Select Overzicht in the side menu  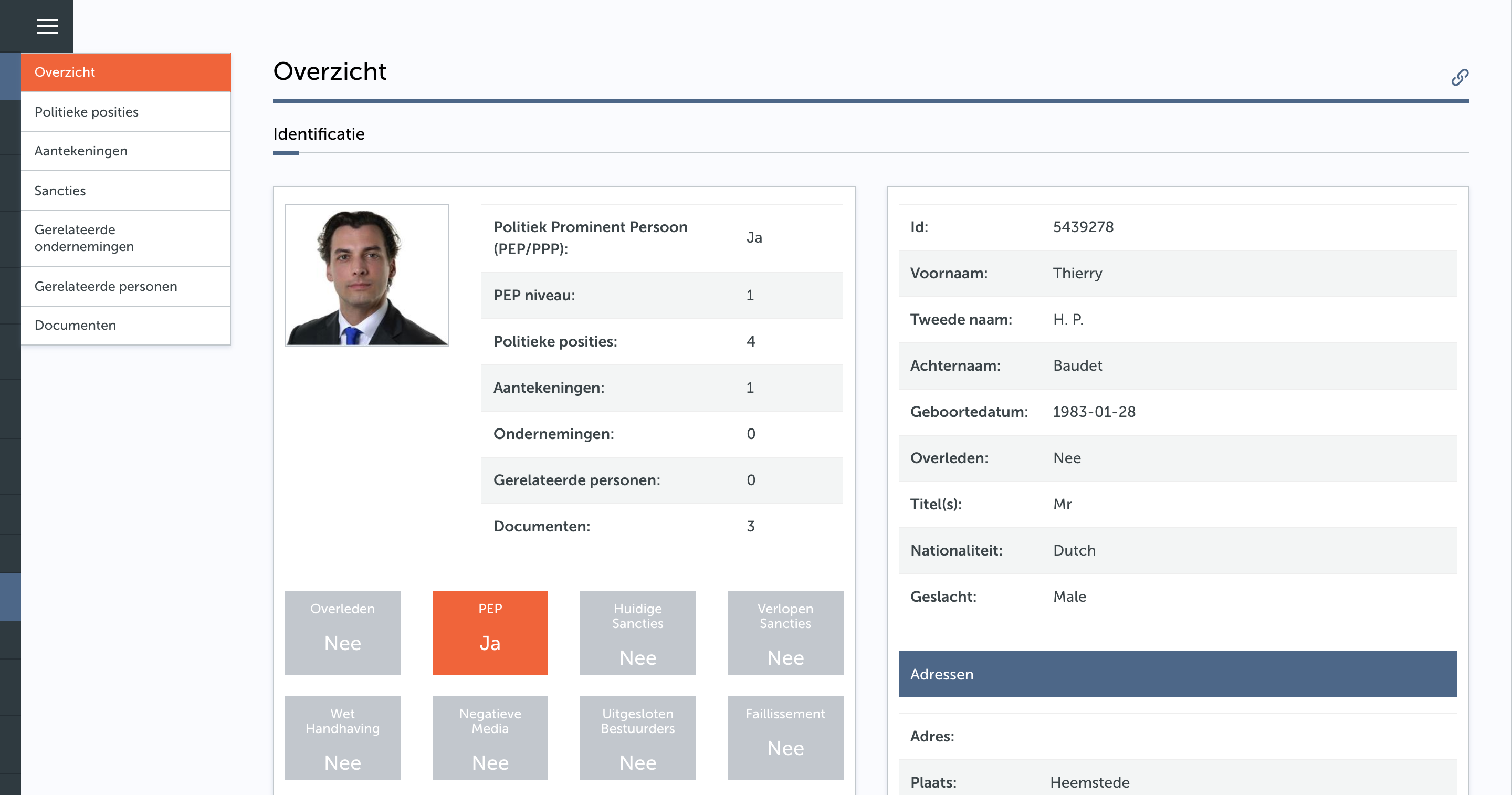coord(125,72)
